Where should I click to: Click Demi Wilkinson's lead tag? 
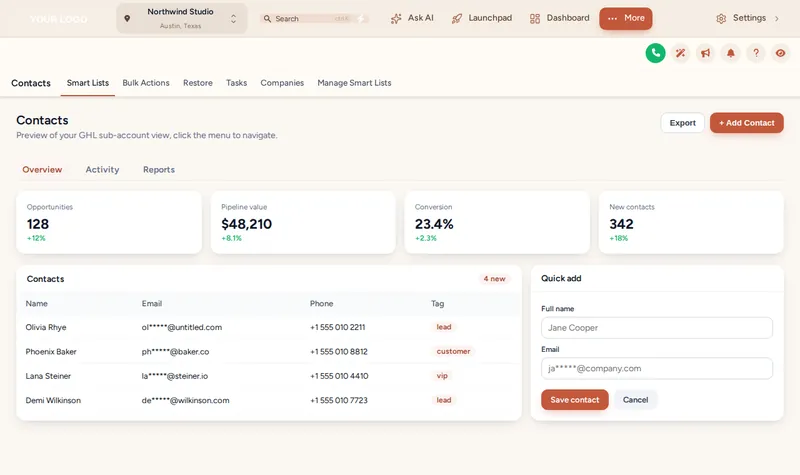(x=443, y=401)
